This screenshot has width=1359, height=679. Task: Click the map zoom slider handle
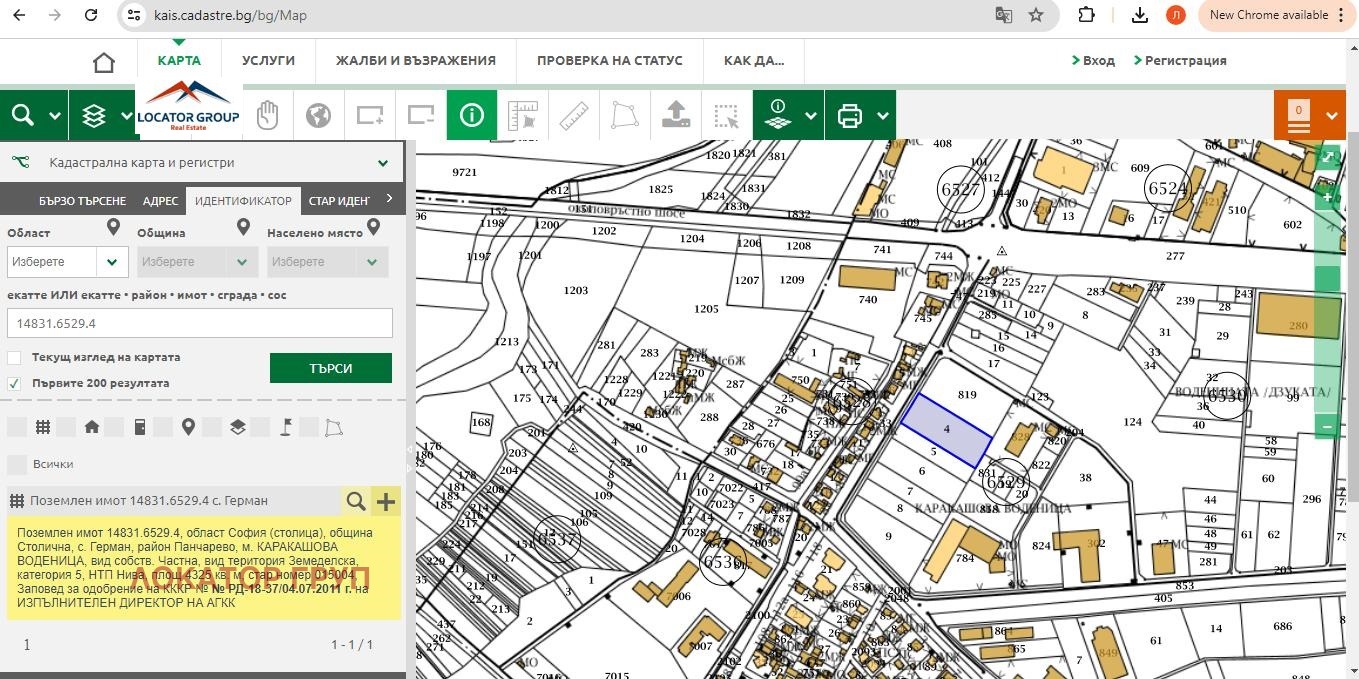click(x=1327, y=278)
